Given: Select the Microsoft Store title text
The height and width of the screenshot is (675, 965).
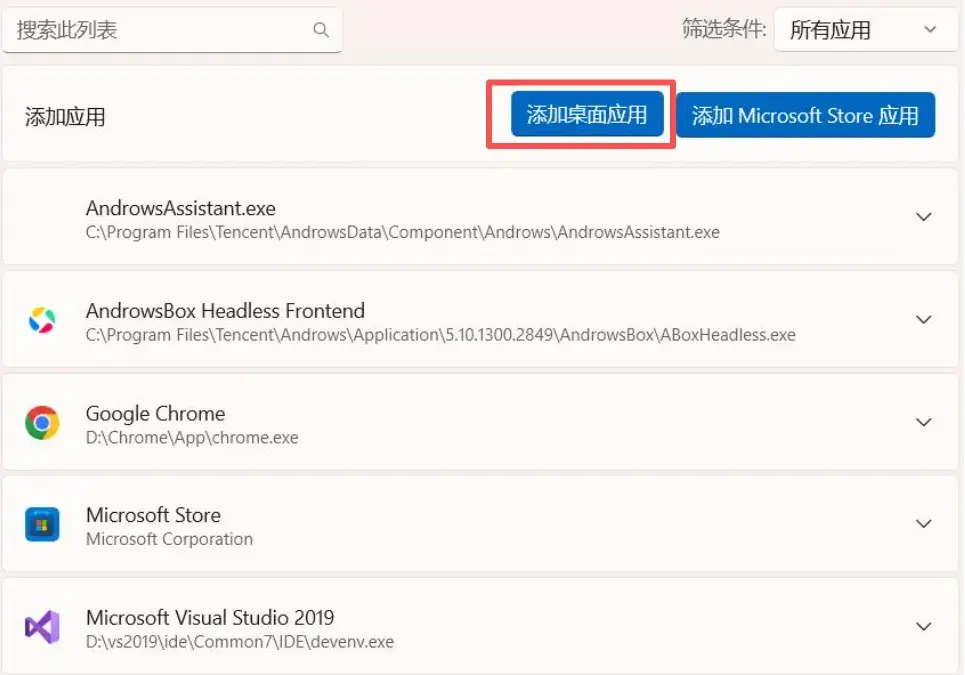Looking at the screenshot, I should (x=153, y=515).
